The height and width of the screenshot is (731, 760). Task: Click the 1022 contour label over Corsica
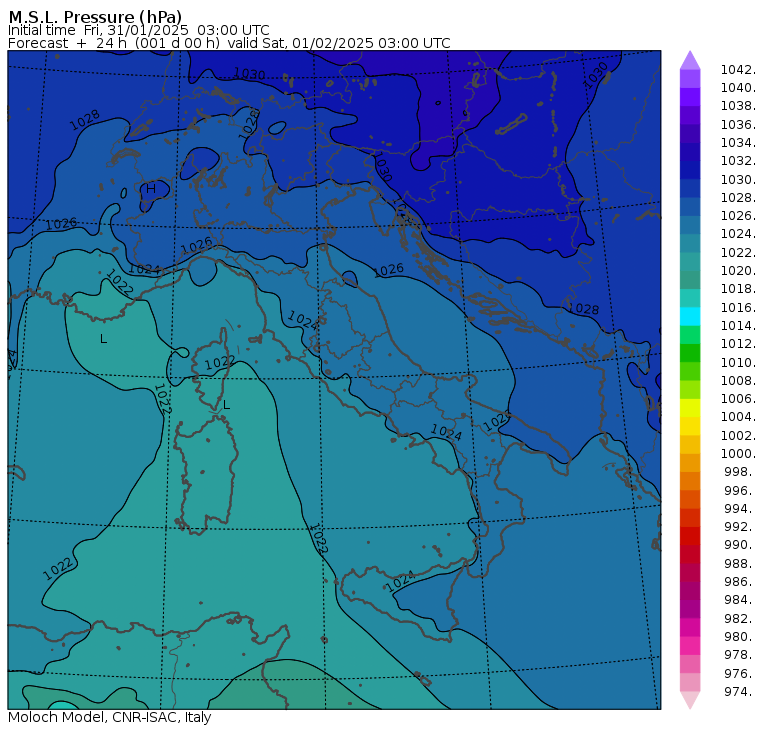coord(220,363)
